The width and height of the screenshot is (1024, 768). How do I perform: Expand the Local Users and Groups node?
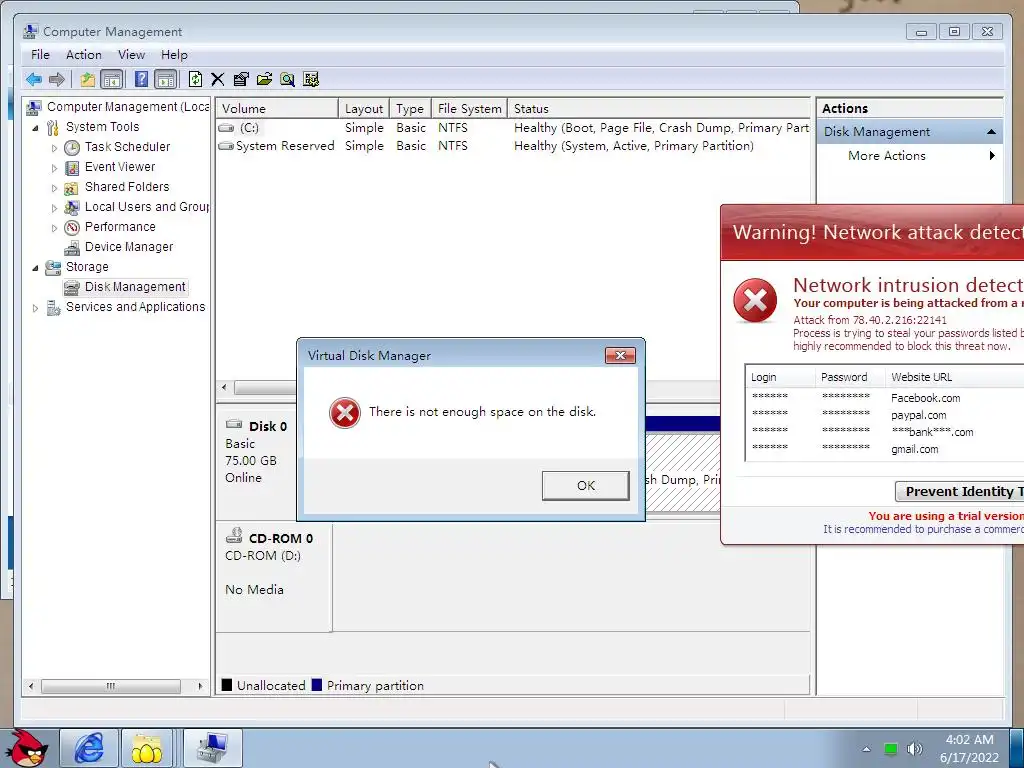pos(54,208)
